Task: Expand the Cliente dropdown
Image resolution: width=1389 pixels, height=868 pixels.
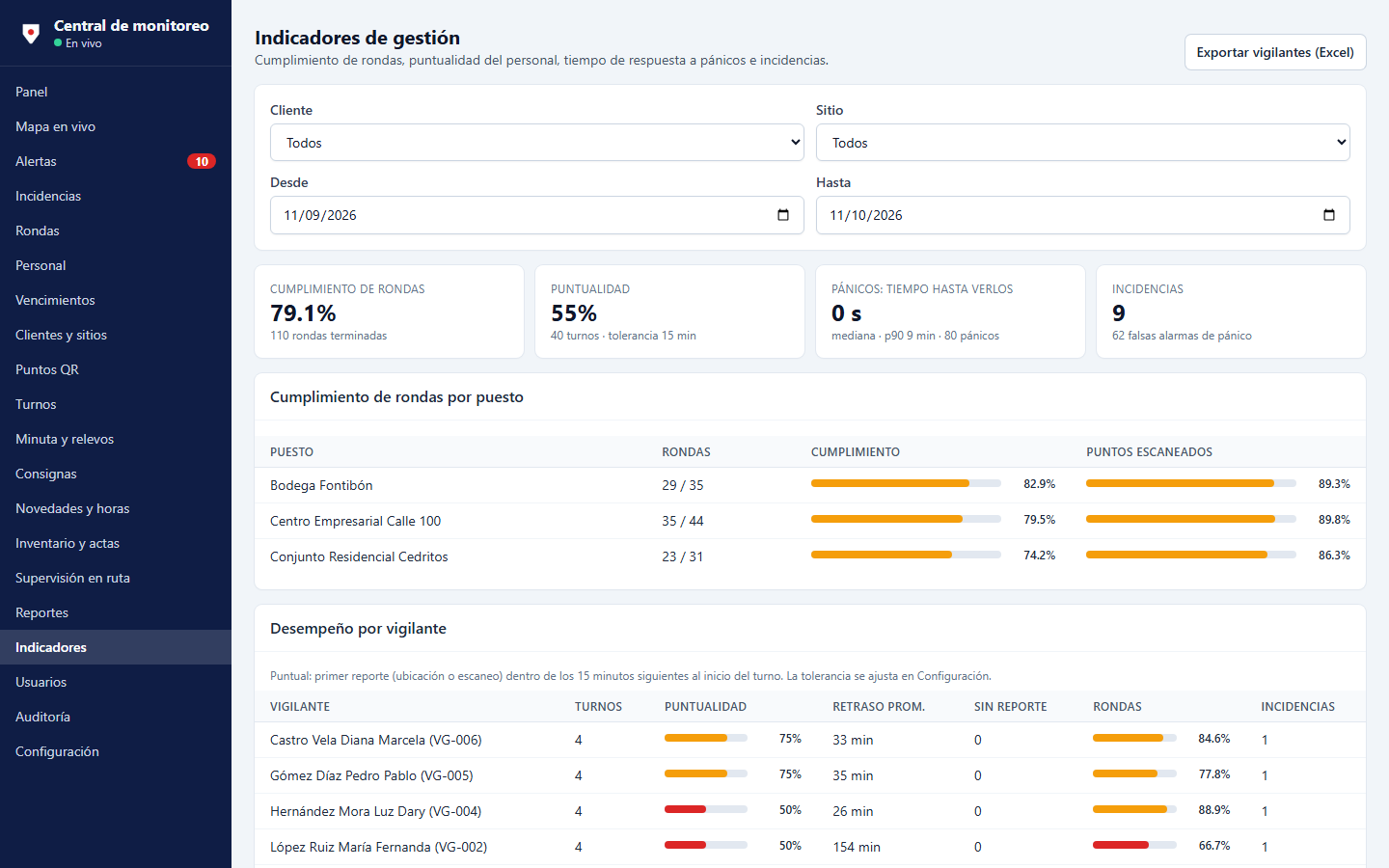Action: tap(537, 143)
